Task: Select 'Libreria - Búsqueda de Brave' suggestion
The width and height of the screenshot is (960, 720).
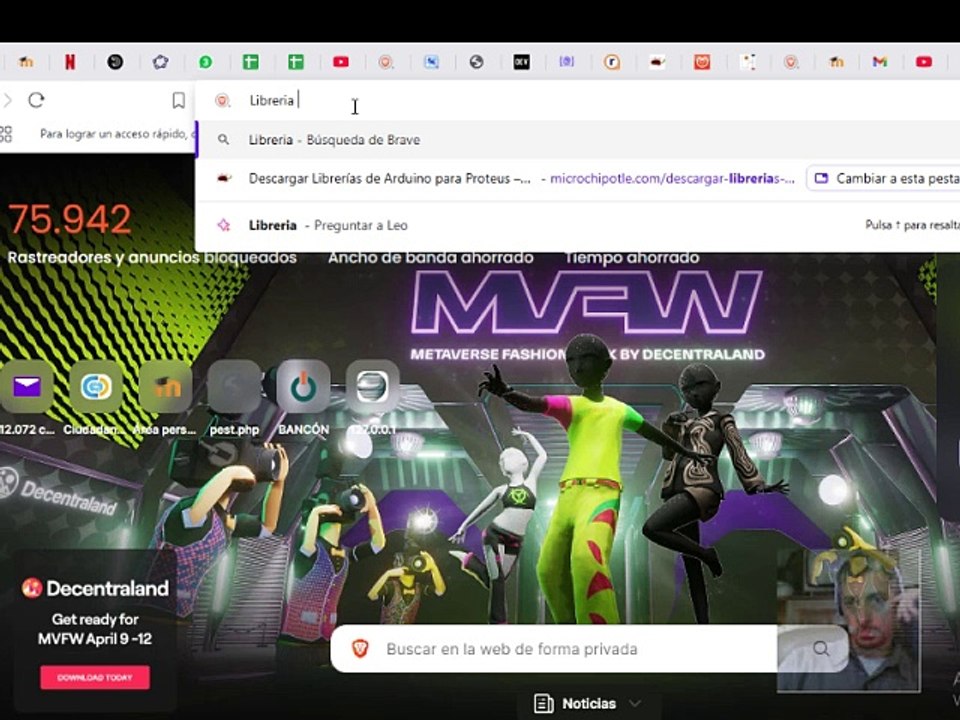Action: [x=578, y=140]
